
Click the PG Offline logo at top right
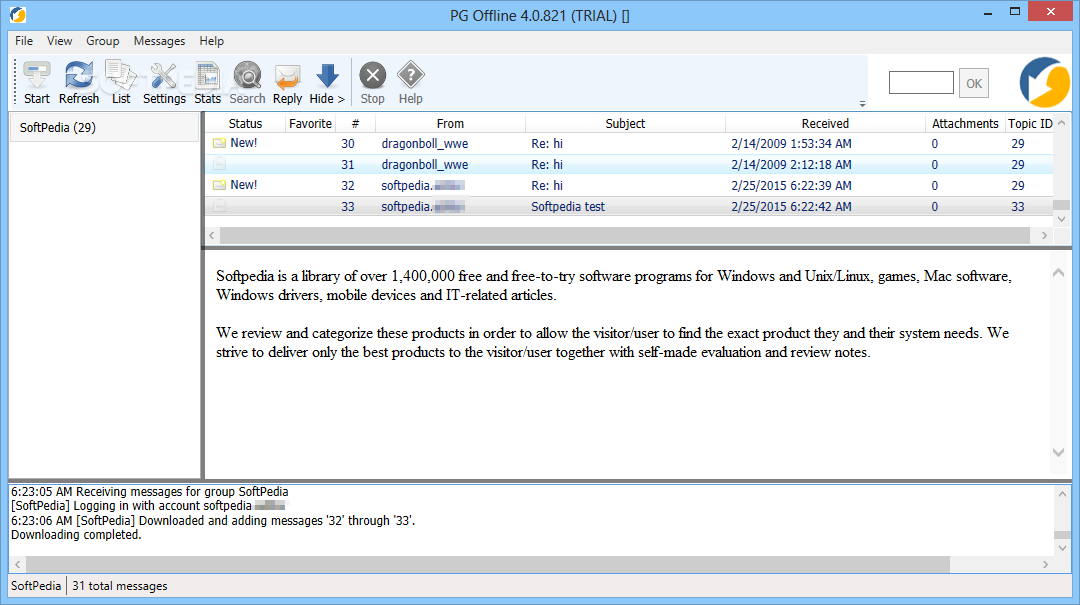[x=1044, y=83]
